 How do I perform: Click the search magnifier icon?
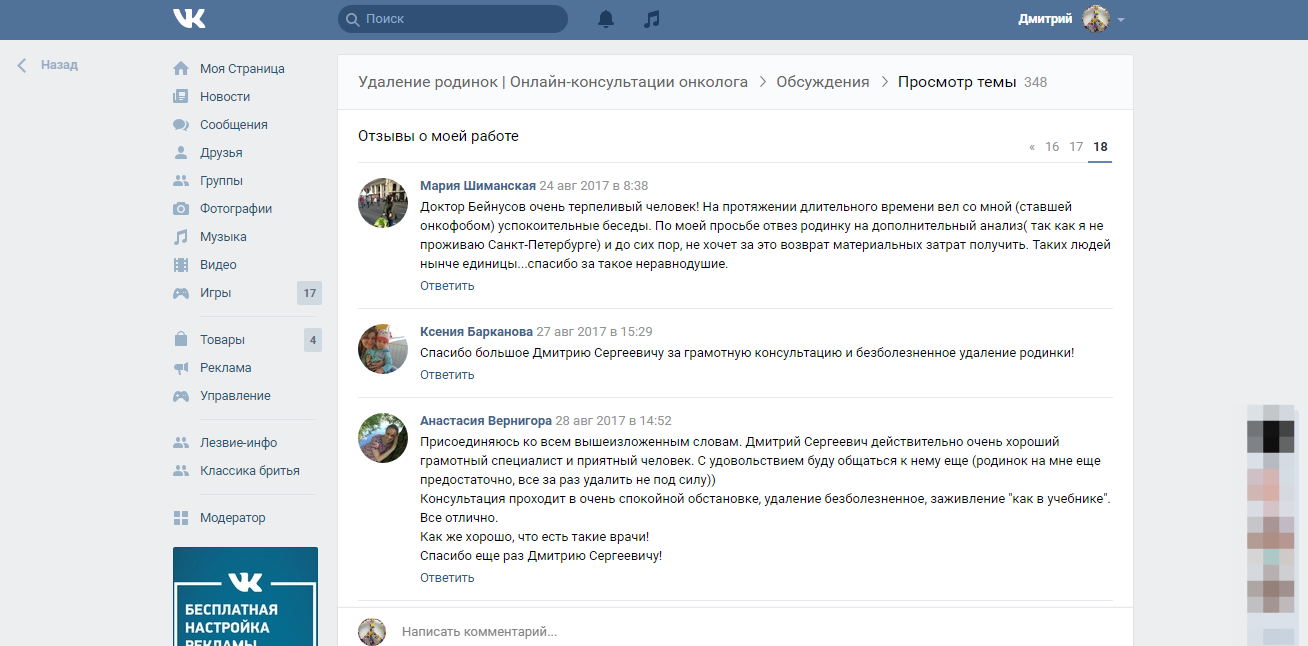(x=352, y=19)
